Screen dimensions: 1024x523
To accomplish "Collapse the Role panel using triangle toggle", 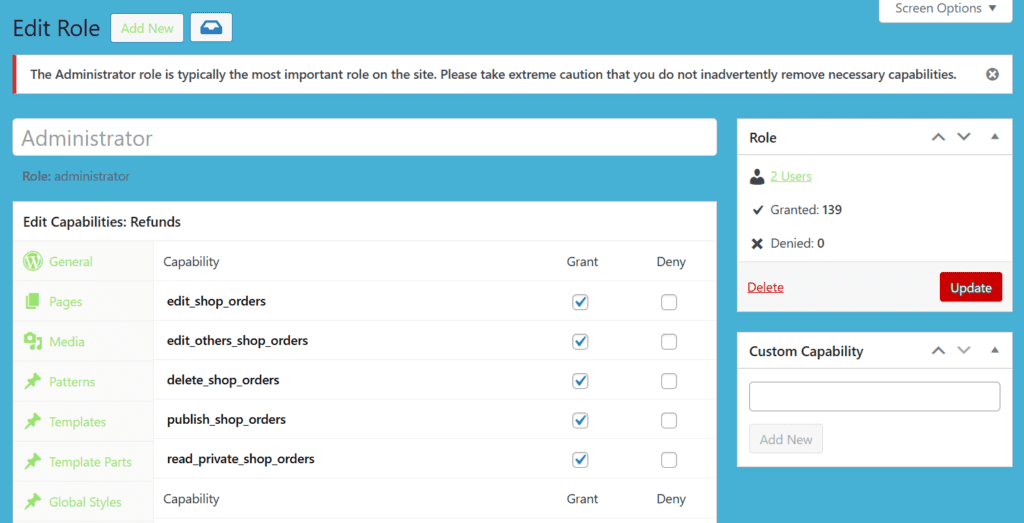I will click(994, 137).
